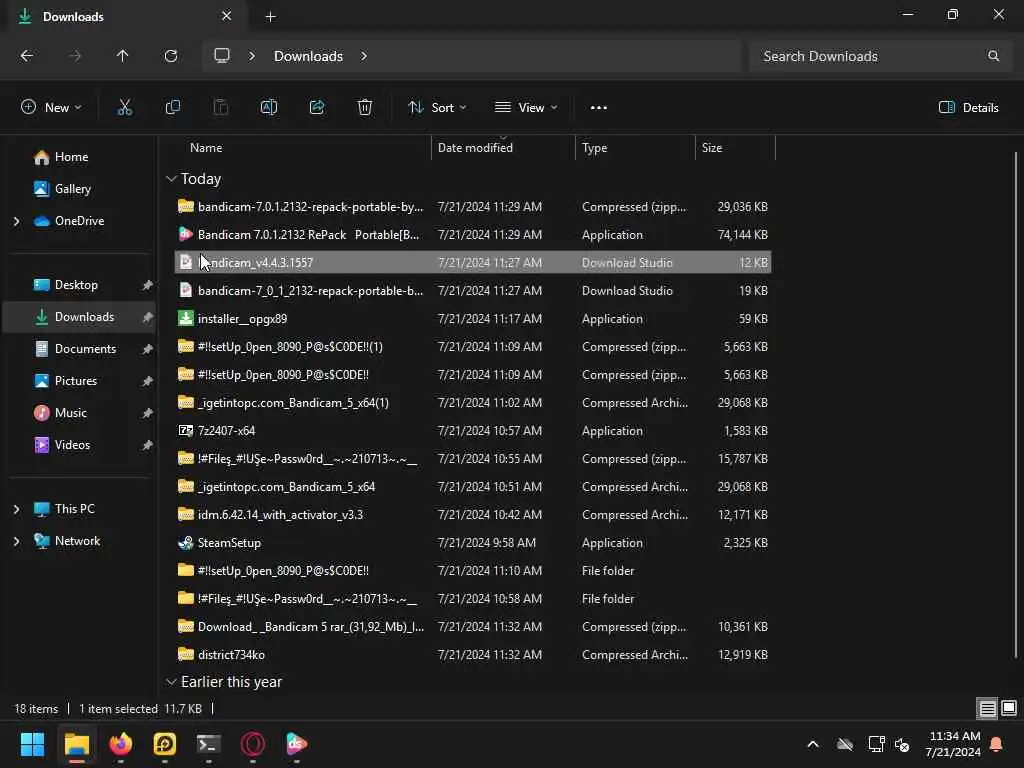1024x768 pixels.
Task: Refresh the Downloads folder
Action: click(x=170, y=56)
